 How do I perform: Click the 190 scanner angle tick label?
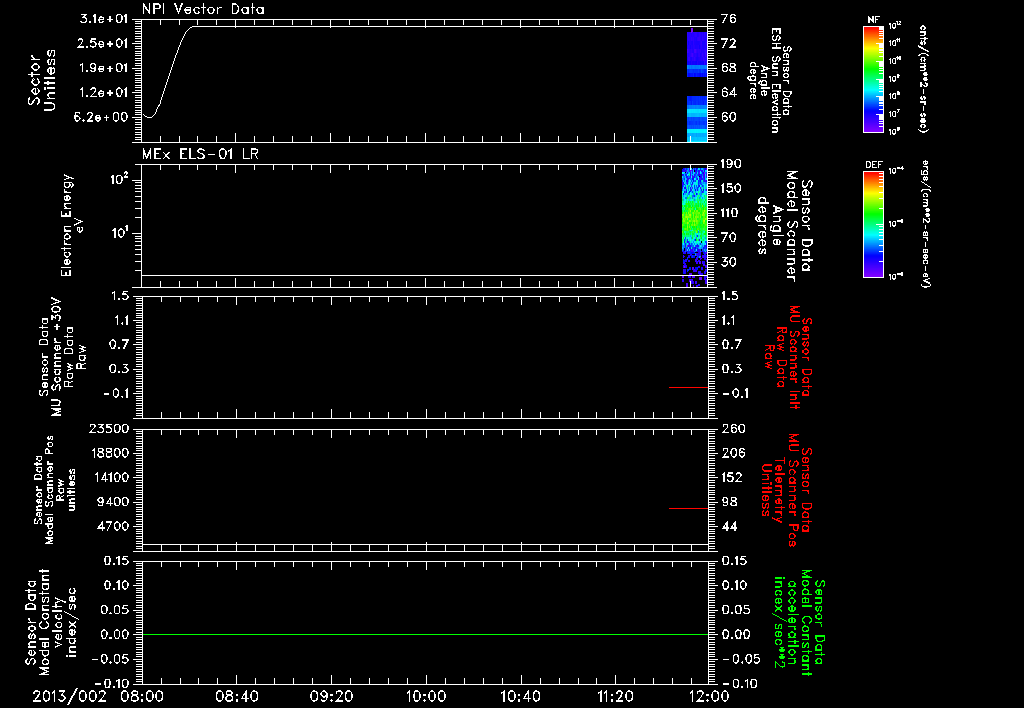[x=729, y=164]
